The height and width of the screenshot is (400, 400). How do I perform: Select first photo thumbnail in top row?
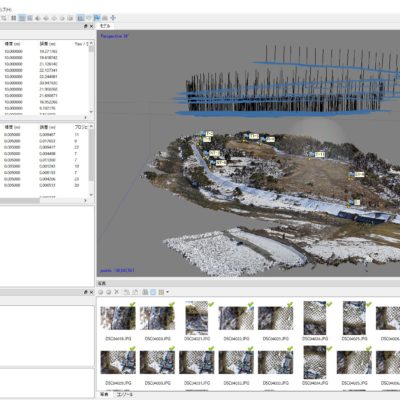pos(118,318)
